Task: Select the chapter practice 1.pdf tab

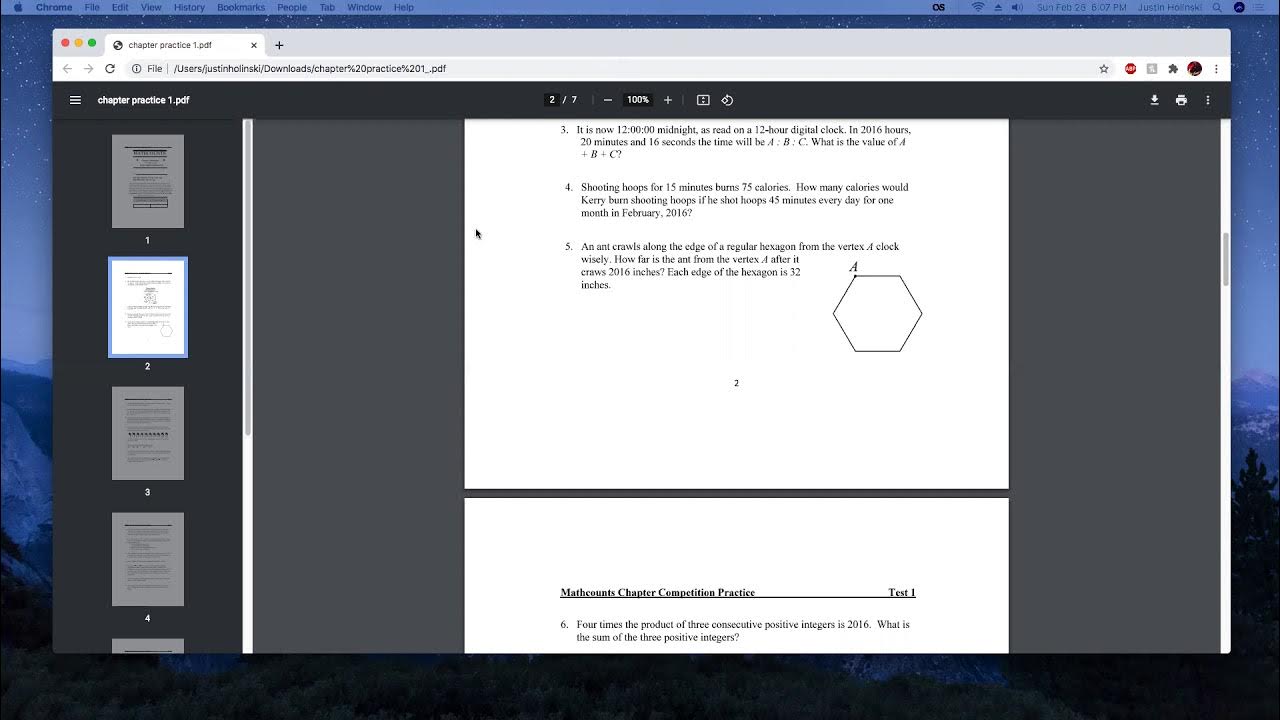Action: pos(183,45)
